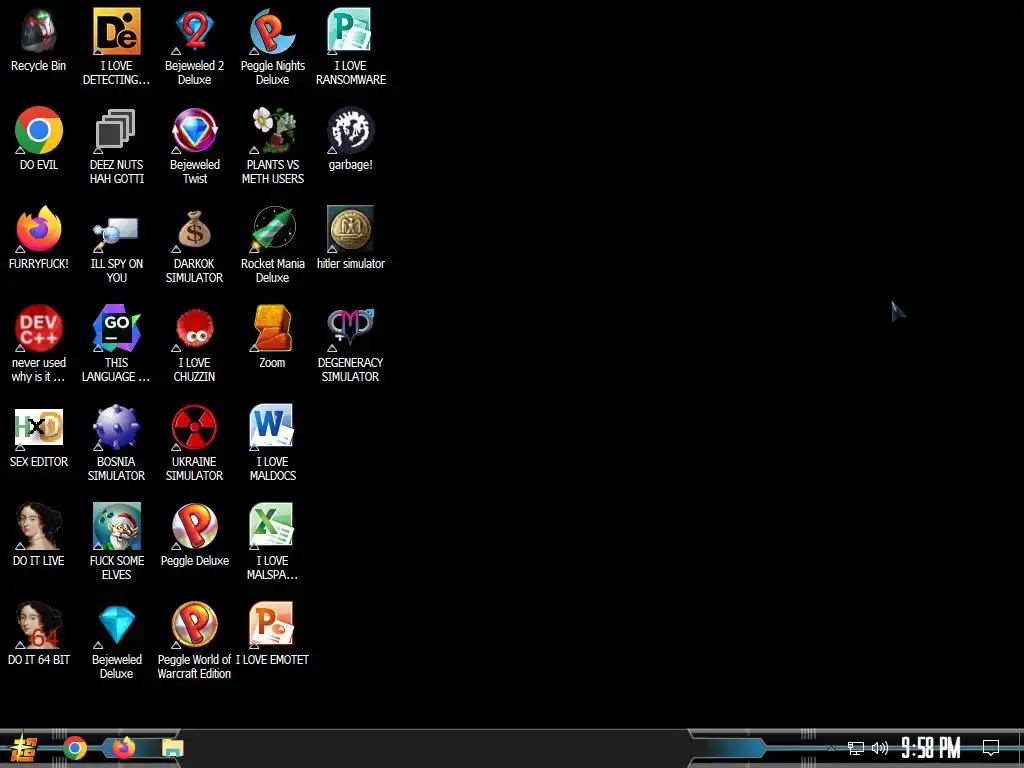Open Chrome from the taskbar
The height and width of the screenshot is (768, 1024).
75,748
